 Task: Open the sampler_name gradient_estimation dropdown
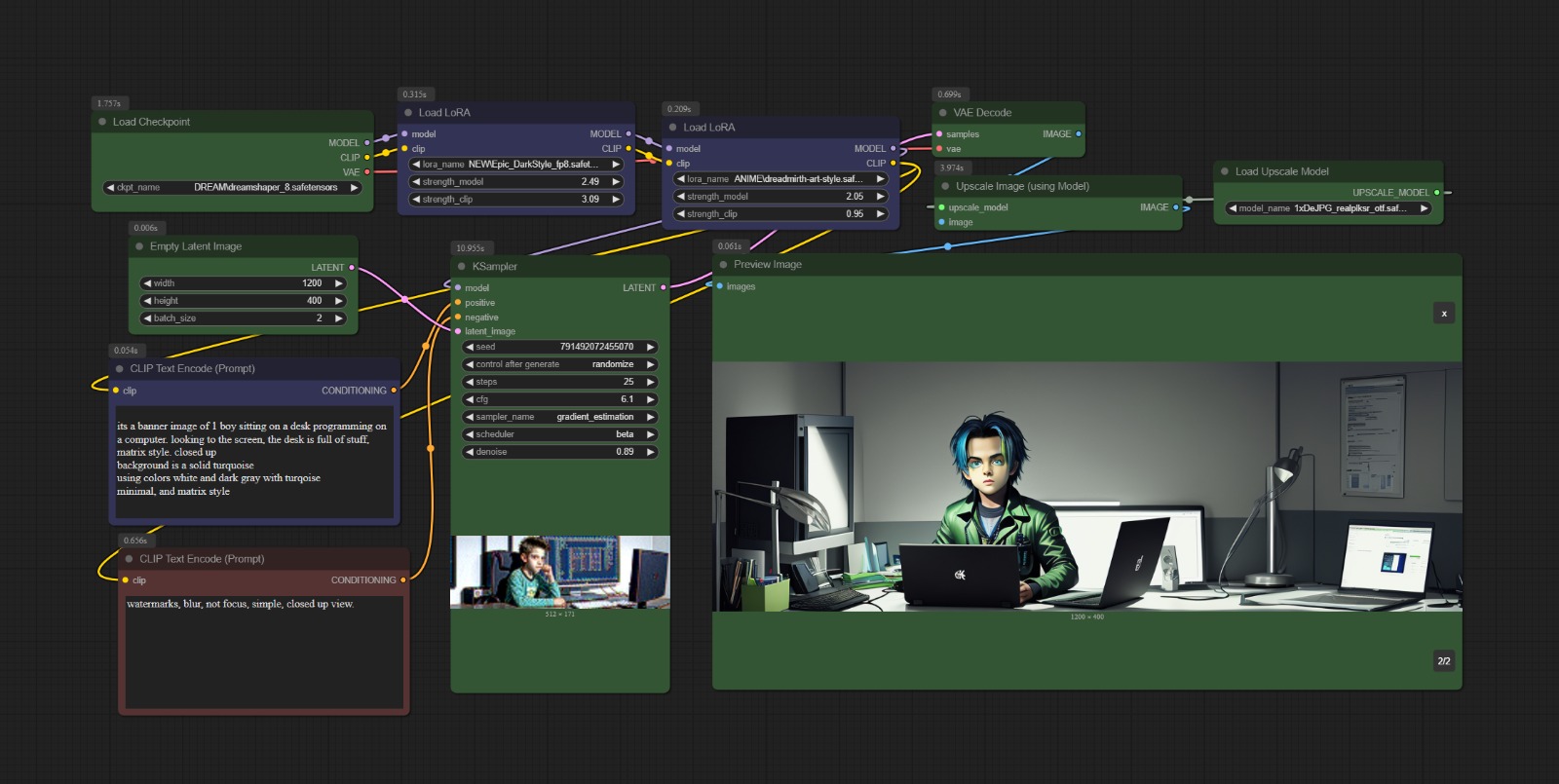point(559,417)
